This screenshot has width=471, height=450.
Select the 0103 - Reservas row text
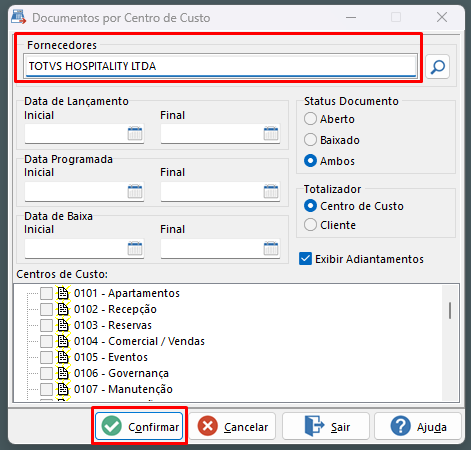[113, 325]
